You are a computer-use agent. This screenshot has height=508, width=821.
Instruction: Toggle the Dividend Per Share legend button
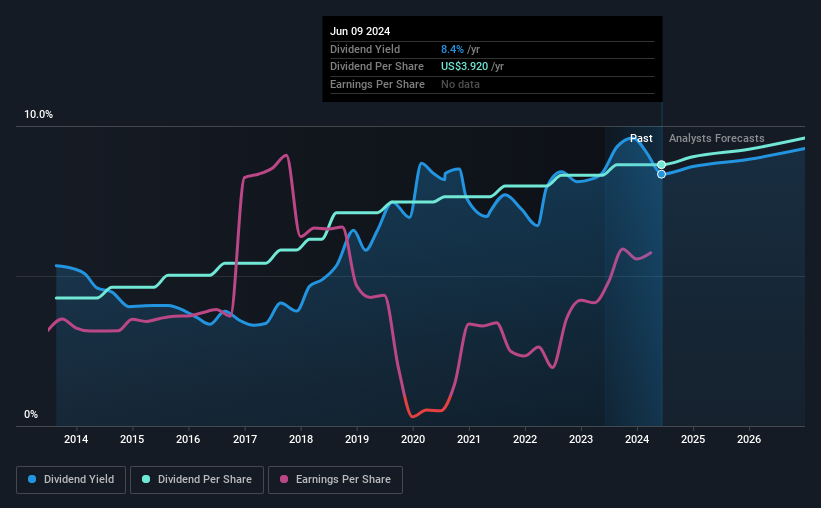[197, 480]
